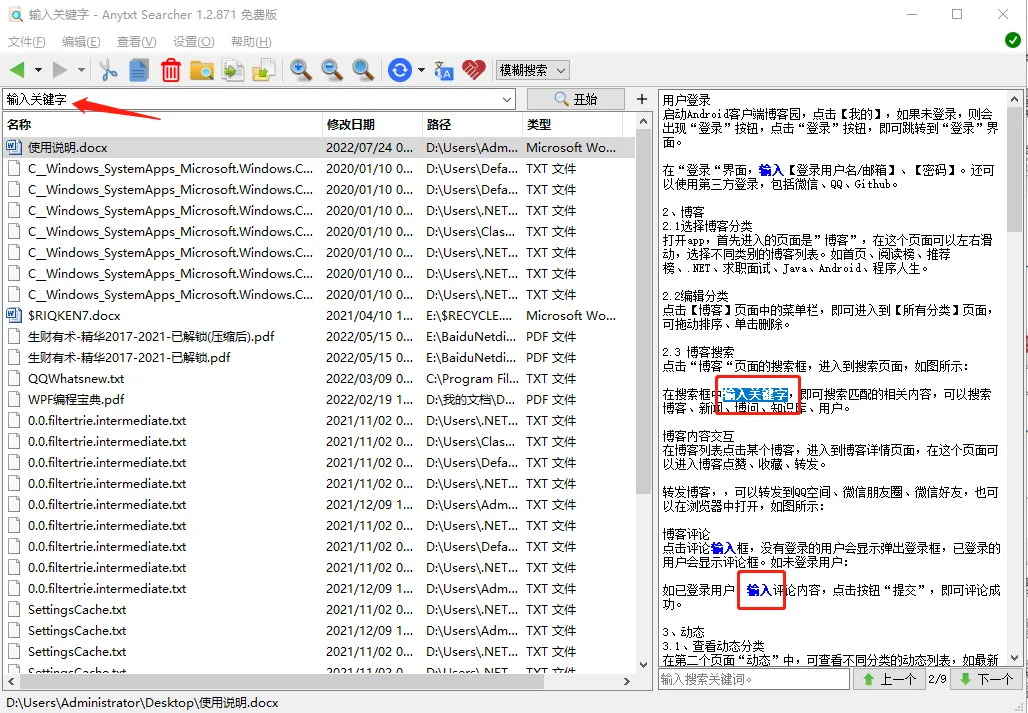Open the 文件(F) menu
The width and height of the screenshot is (1028, 713).
click(27, 42)
